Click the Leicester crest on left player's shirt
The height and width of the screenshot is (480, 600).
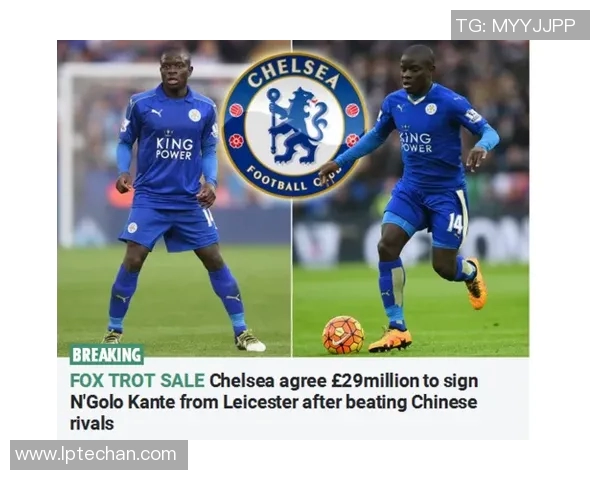click(194, 115)
